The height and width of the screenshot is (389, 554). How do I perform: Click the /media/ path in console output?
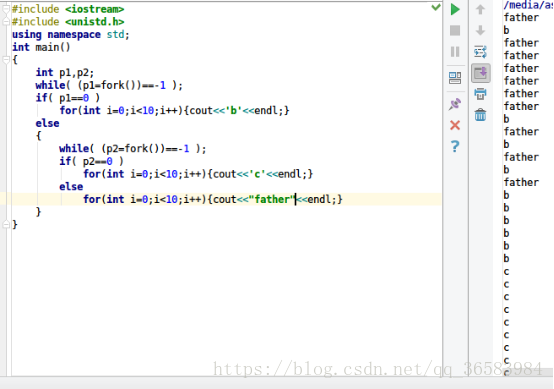point(528,5)
